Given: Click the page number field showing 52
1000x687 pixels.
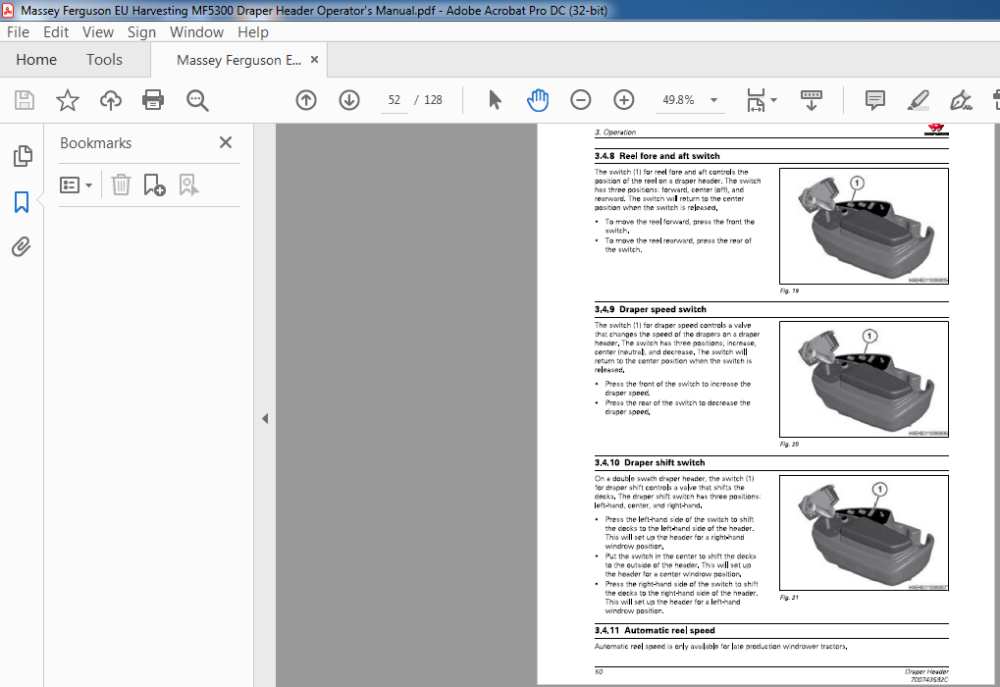Looking at the screenshot, I should point(394,100).
